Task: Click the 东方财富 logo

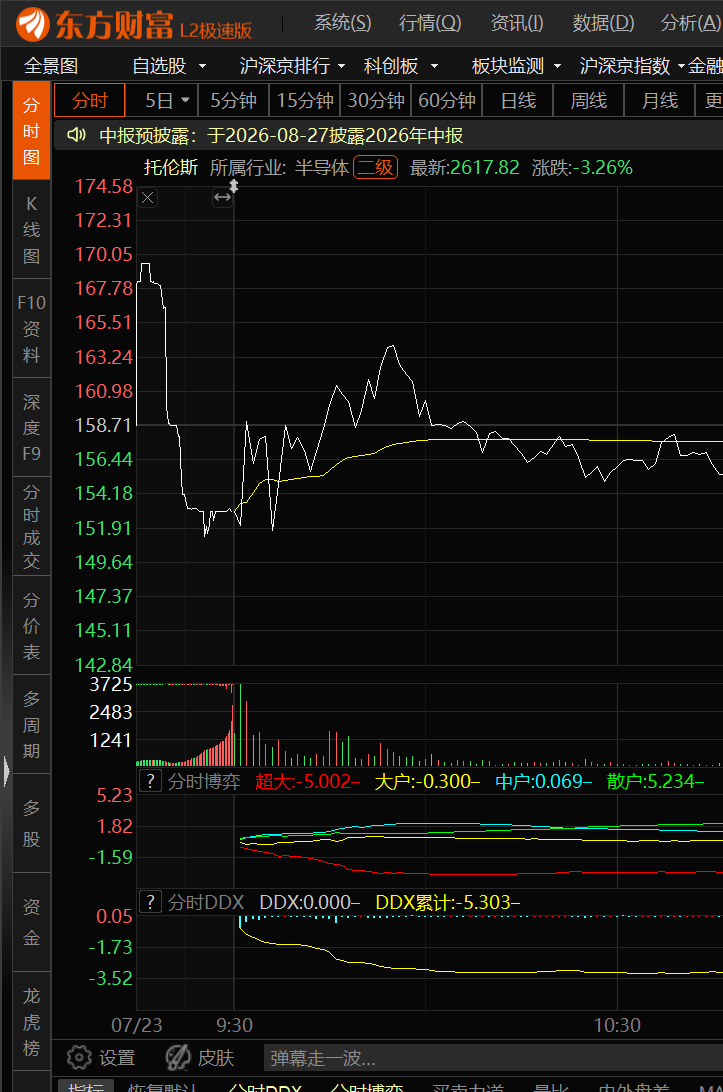Action: [134, 24]
